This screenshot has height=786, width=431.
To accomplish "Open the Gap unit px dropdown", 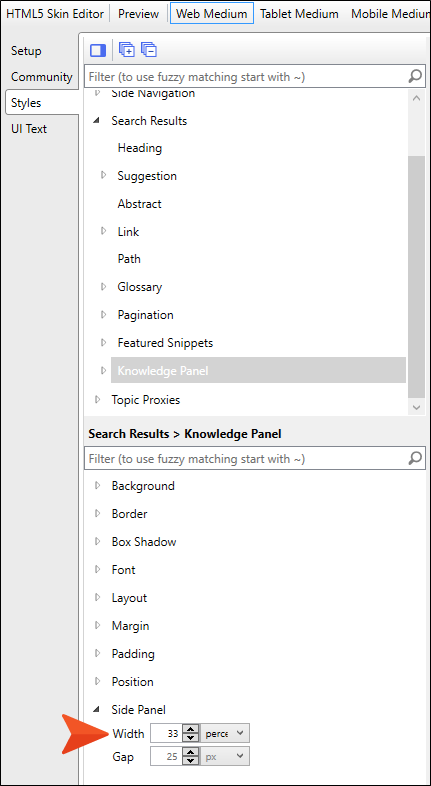I will (x=225, y=756).
